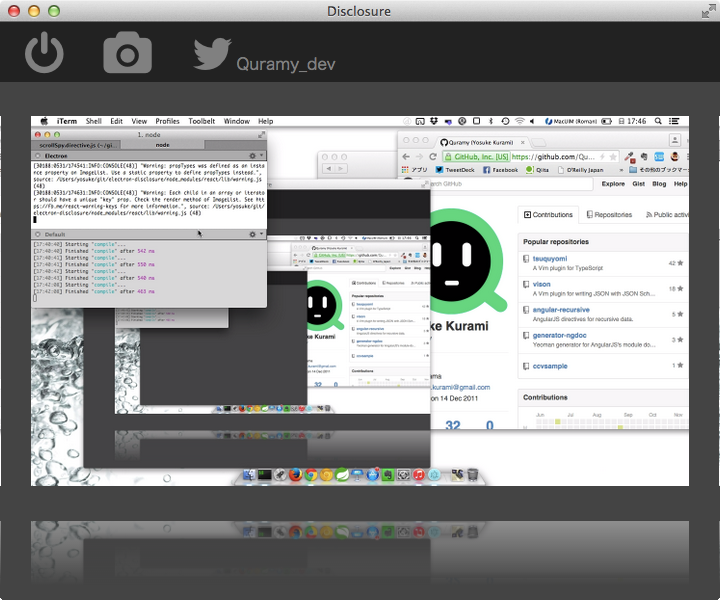Click the iTunes music icon in the captured Dock
Image resolution: width=720 pixels, height=600 pixels.
[x=419, y=475]
